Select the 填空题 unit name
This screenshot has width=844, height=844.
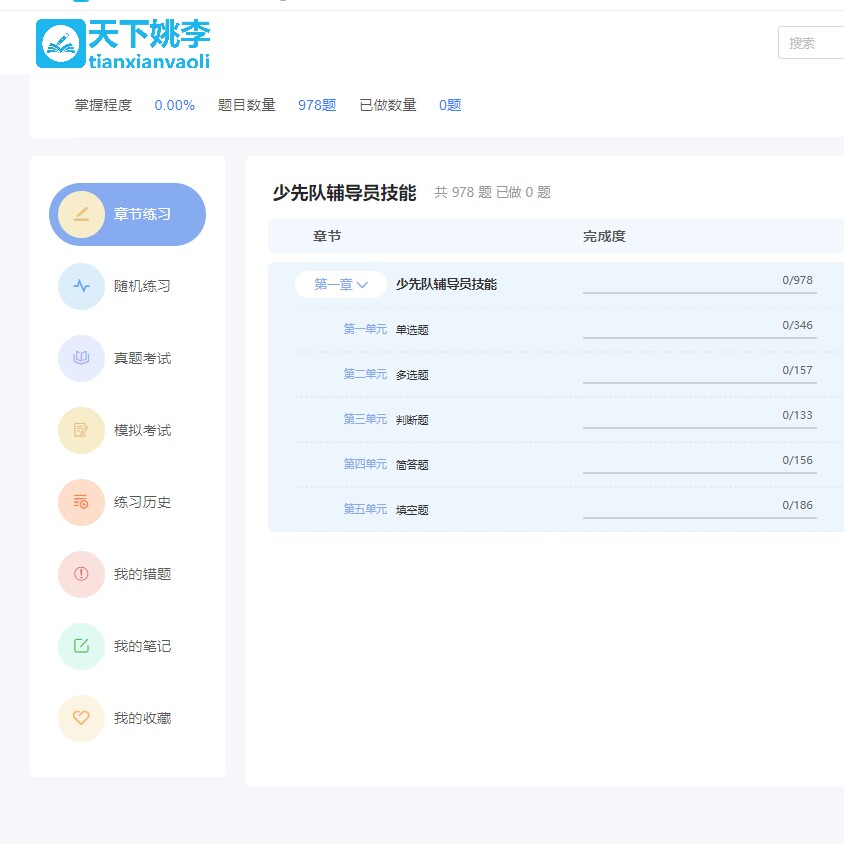pyautogui.click(x=412, y=510)
